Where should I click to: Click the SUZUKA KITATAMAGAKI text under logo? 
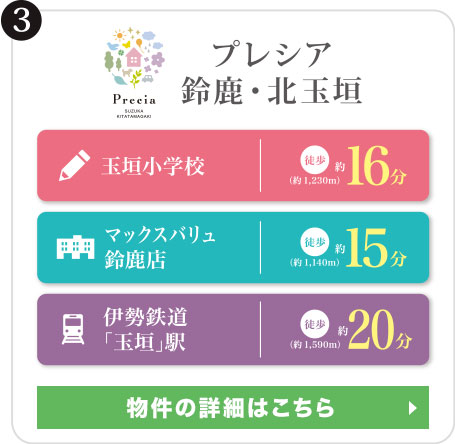tap(134, 114)
